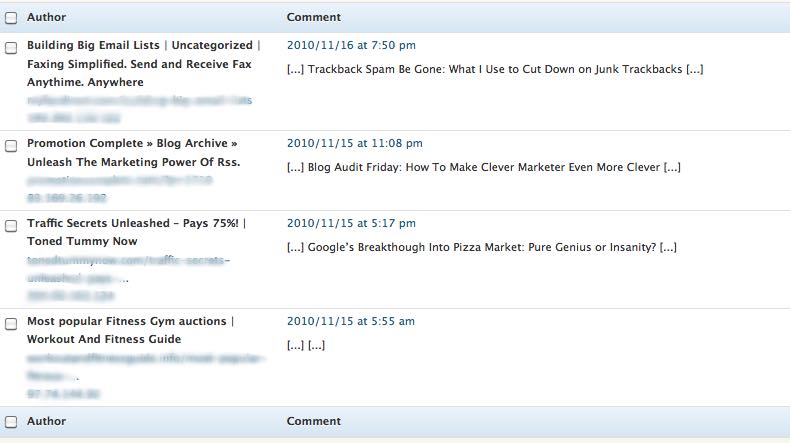
Task: Click the Google's Breakthough Into Pizza Market comment
Action: pos(482,247)
